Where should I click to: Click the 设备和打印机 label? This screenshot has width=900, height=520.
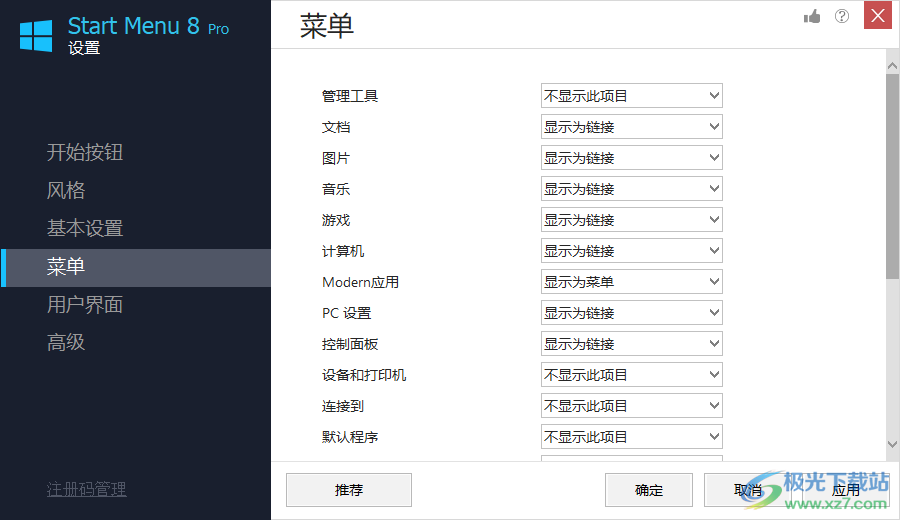[x=364, y=375]
